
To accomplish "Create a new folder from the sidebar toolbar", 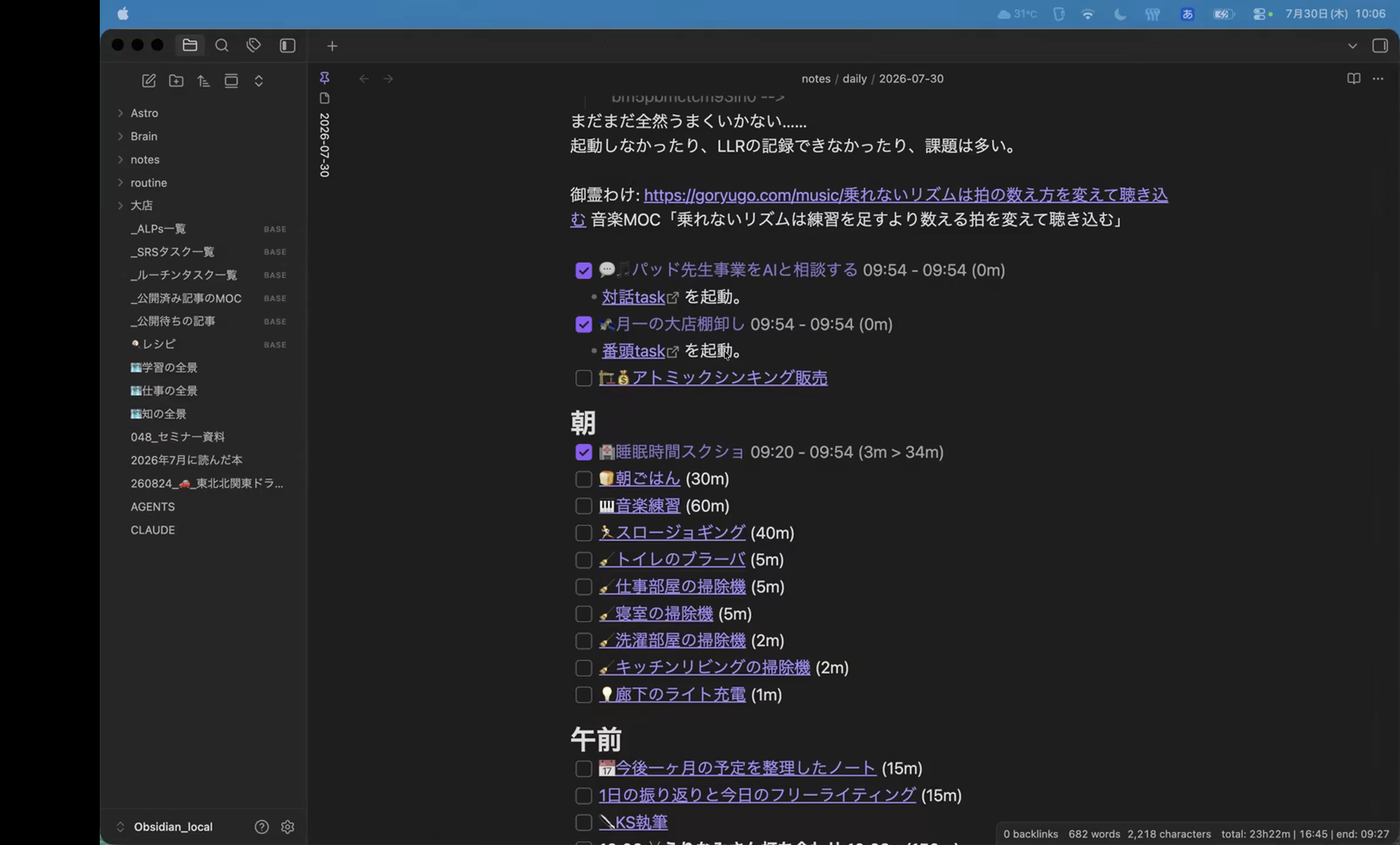I will 176,81.
